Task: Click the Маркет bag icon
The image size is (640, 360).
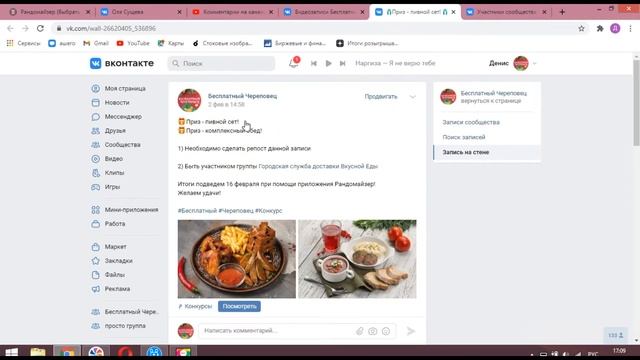Action: [x=96, y=247]
